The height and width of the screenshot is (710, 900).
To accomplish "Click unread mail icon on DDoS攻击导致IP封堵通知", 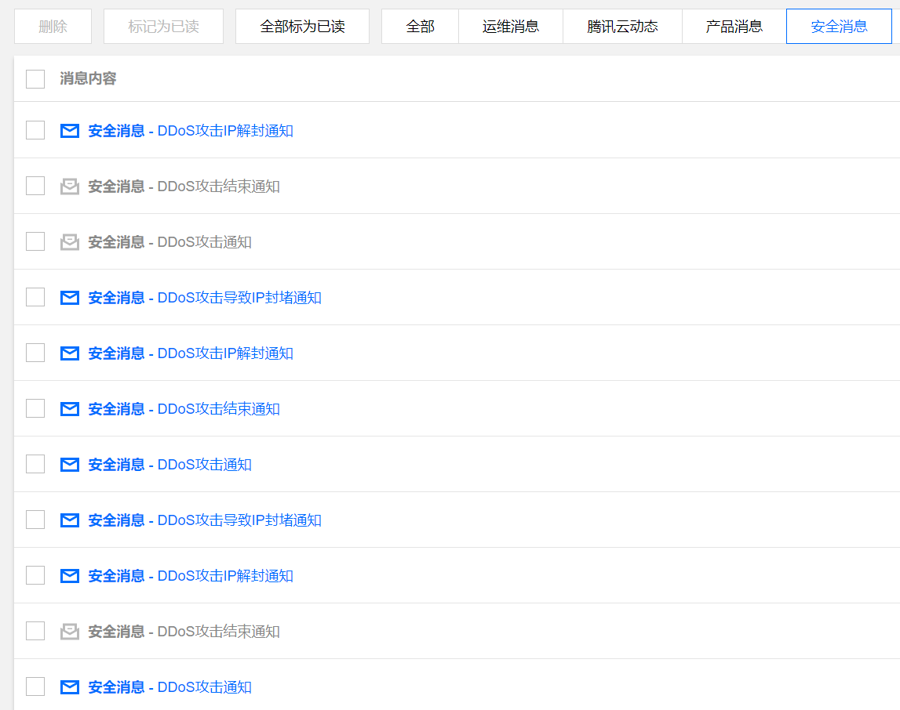I will click(x=69, y=297).
